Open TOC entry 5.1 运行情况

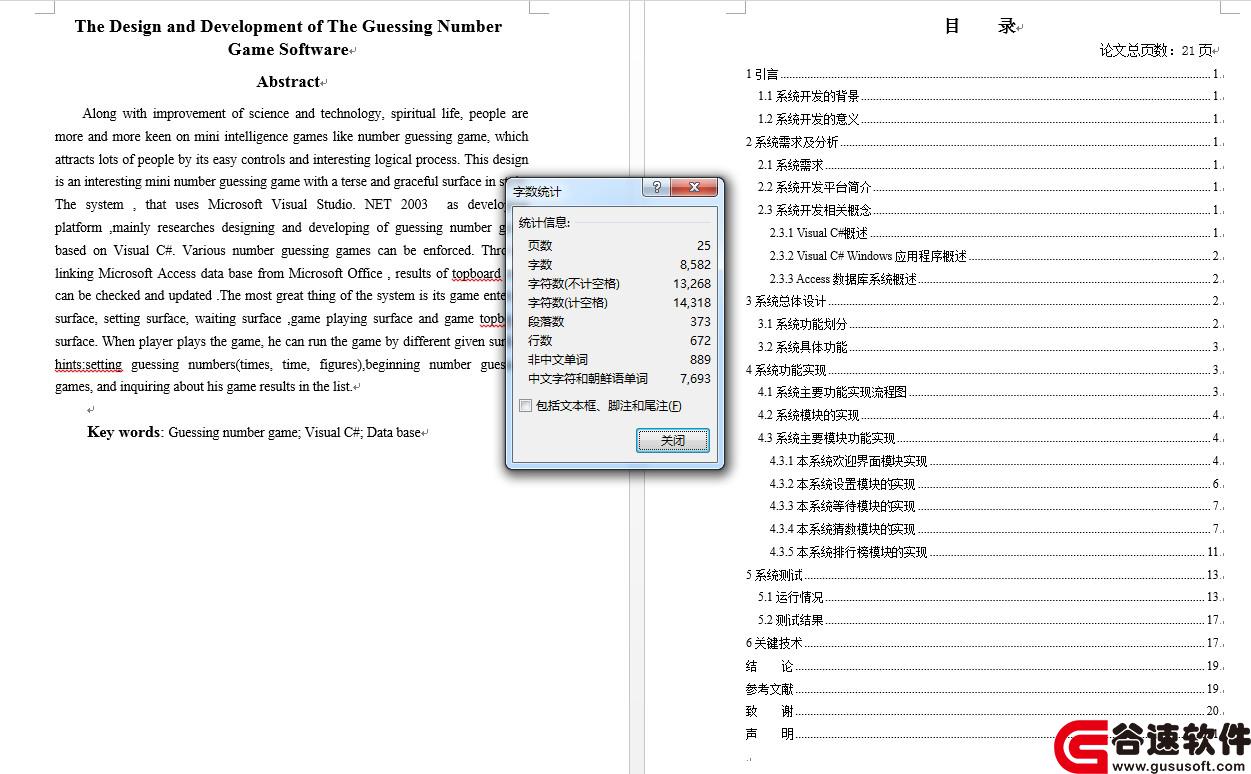click(989, 597)
